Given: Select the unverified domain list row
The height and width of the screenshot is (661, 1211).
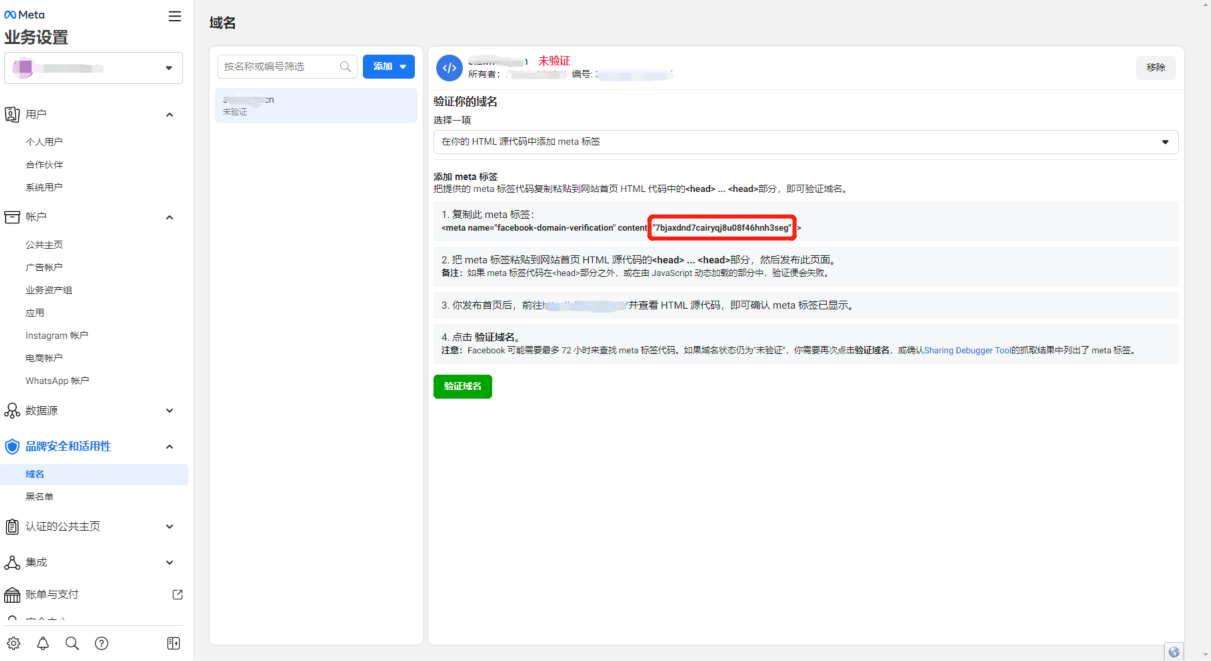Looking at the screenshot, I should [317, 105].
